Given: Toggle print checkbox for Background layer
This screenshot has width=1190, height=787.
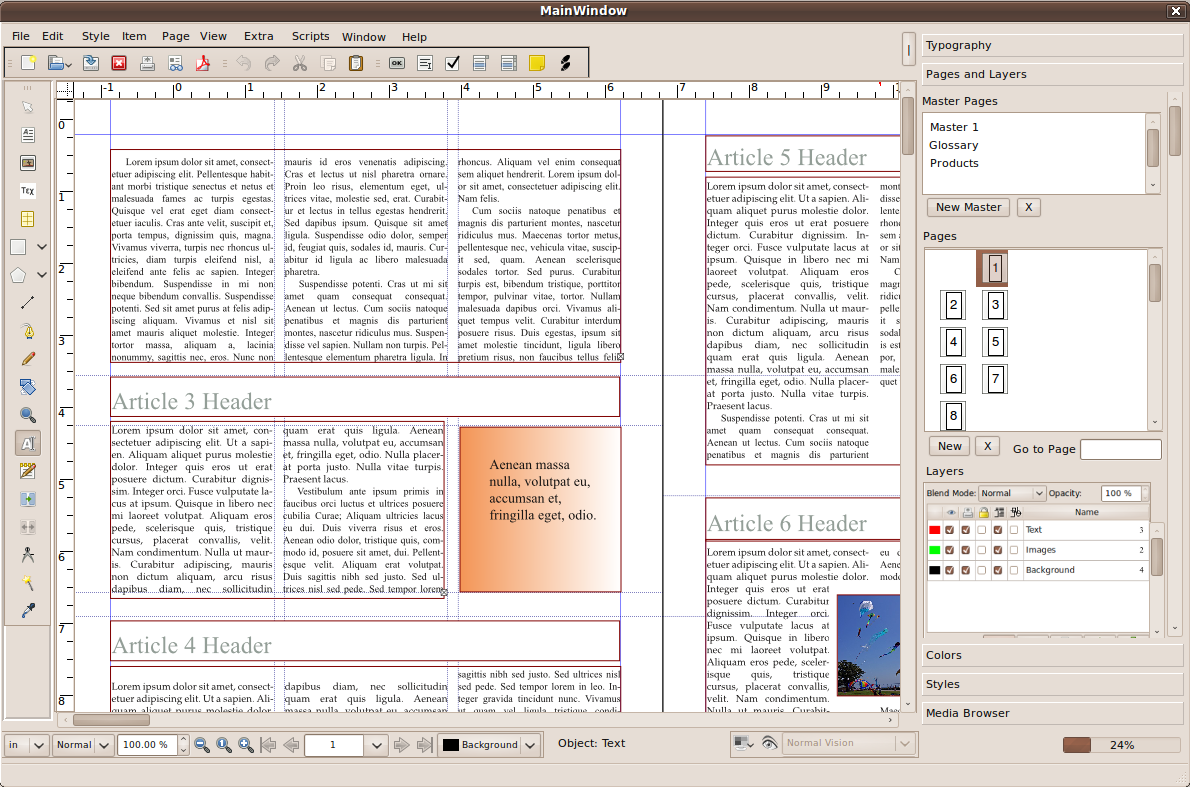Looking at the screenshot, I should [966, 570].
